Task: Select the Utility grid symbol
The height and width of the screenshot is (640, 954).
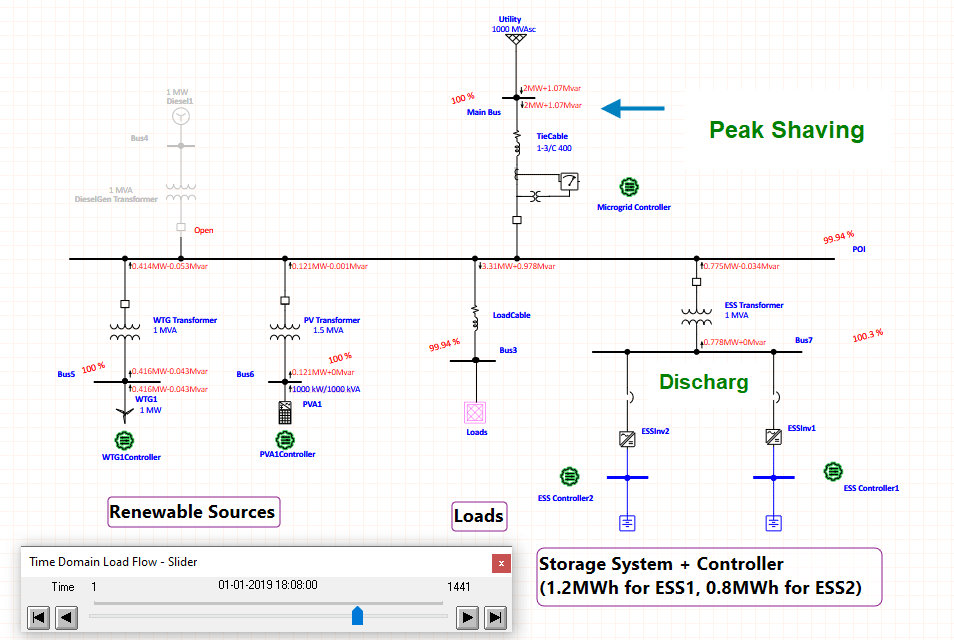Action: [x=517, y=42]
